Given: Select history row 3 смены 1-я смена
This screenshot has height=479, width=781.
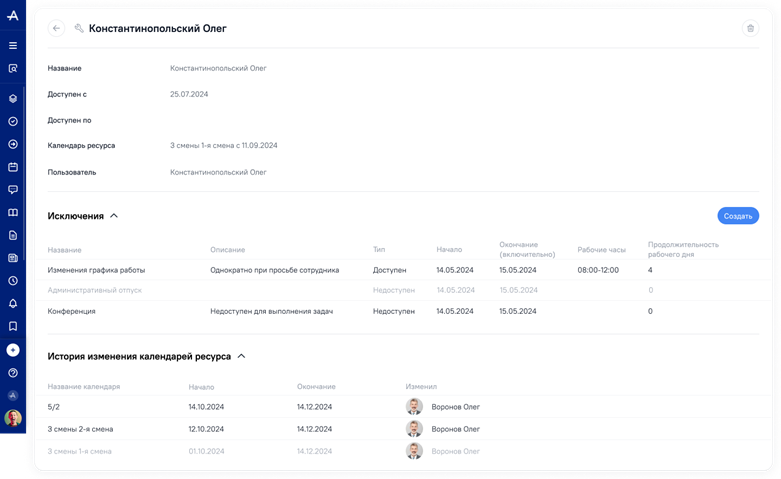Looking at the screenshot, I should click(x=403, y=451).
